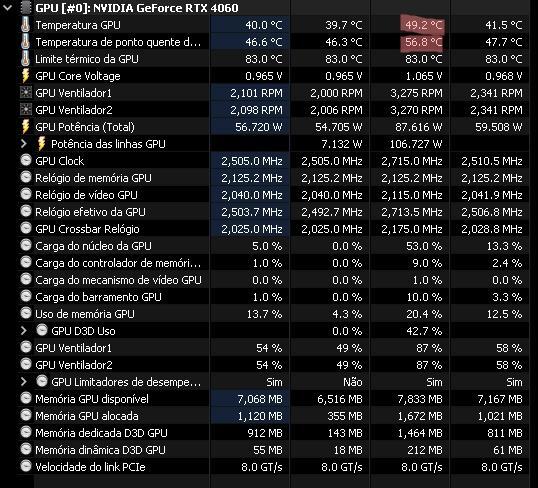This screenshot has width=538, height=488.
Task: Click highlighted maximum 49.2 °C temperature value
Action: pos(423,25)
